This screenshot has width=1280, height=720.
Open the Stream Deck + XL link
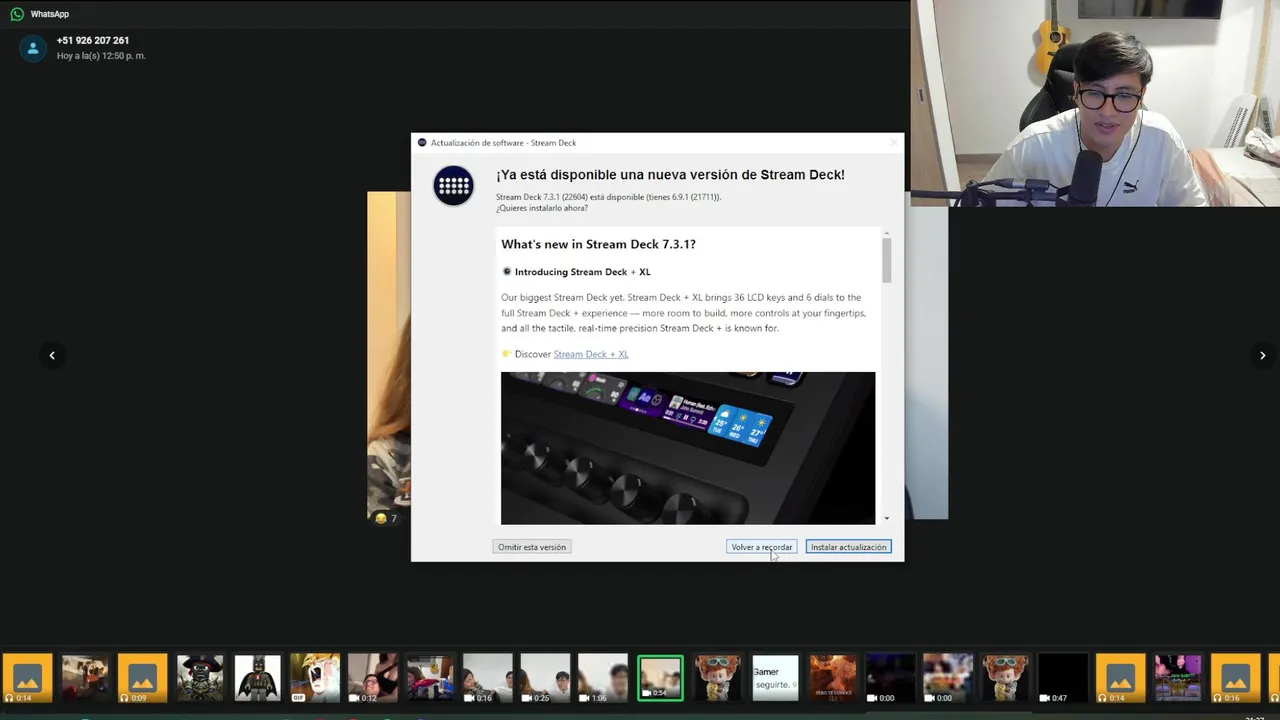(591, 354)
